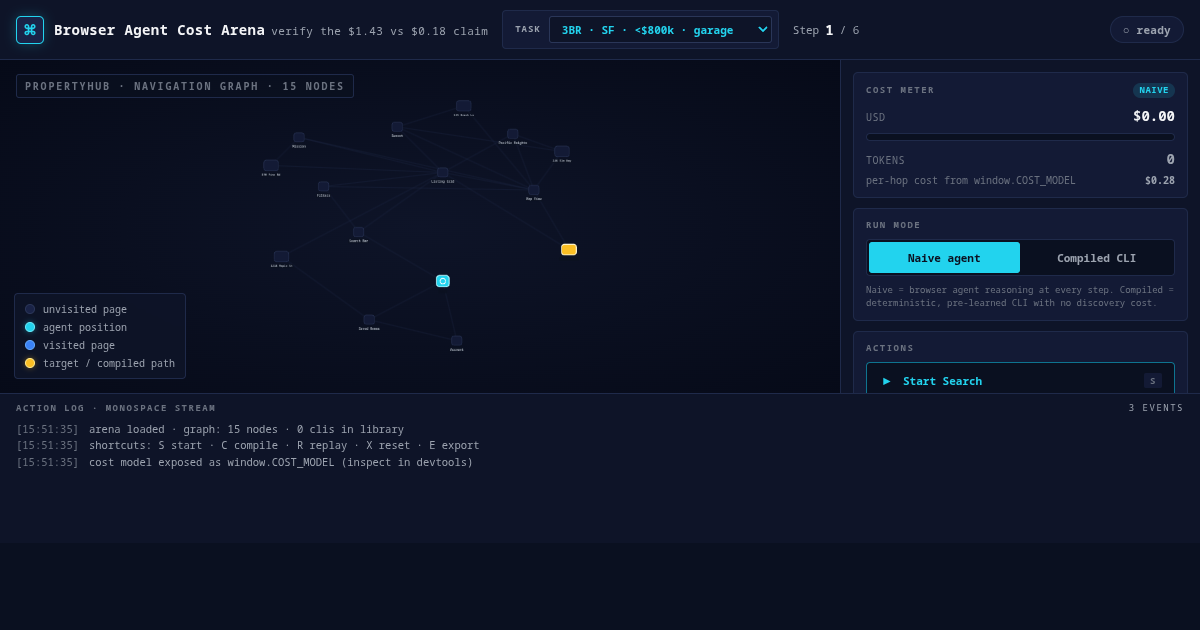Screen dimensions: 1200x630
Task: Click Start Search action button
Action: (1020, 380)
